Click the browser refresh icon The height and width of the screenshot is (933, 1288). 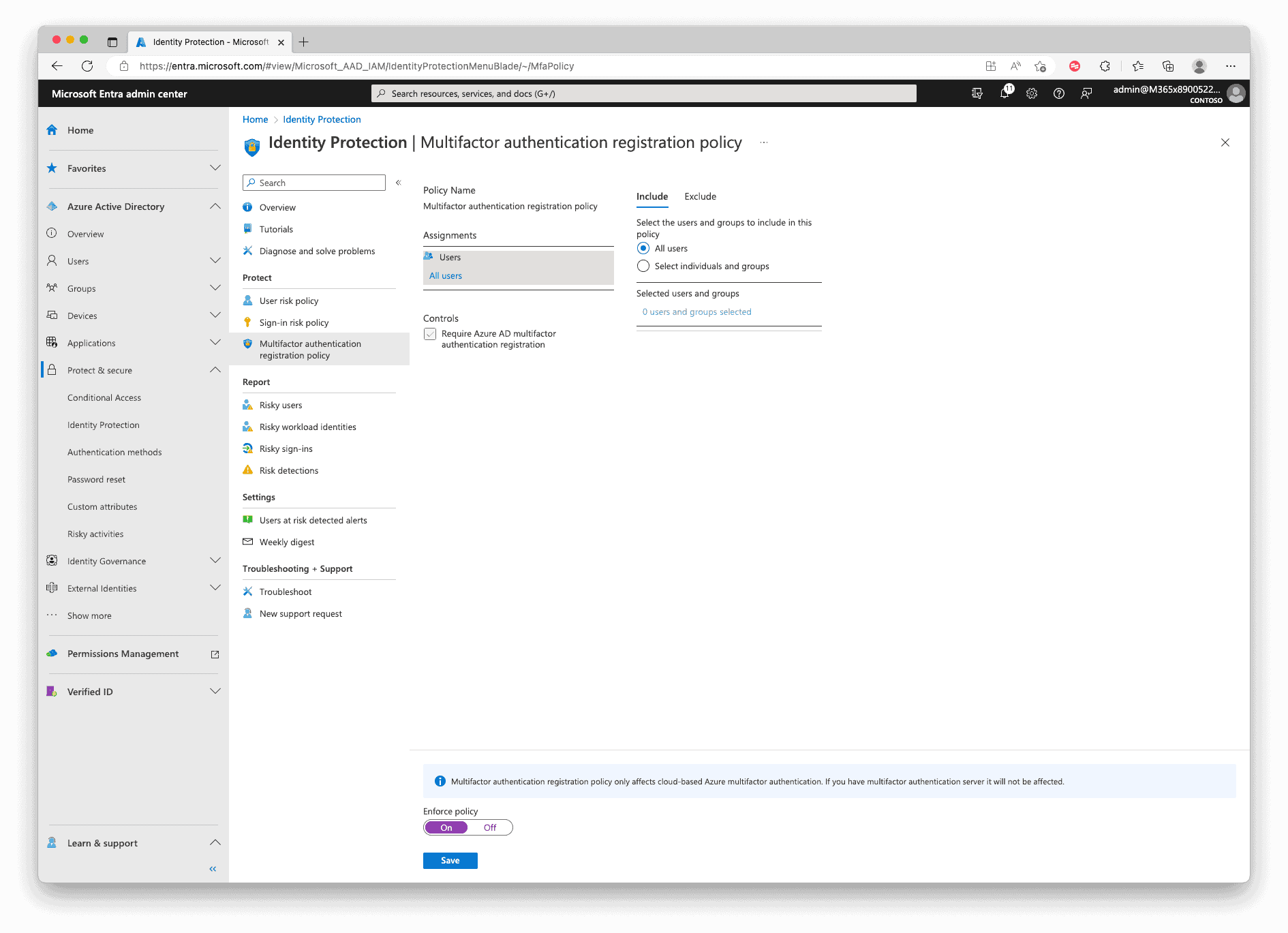(x=87, y=66)
